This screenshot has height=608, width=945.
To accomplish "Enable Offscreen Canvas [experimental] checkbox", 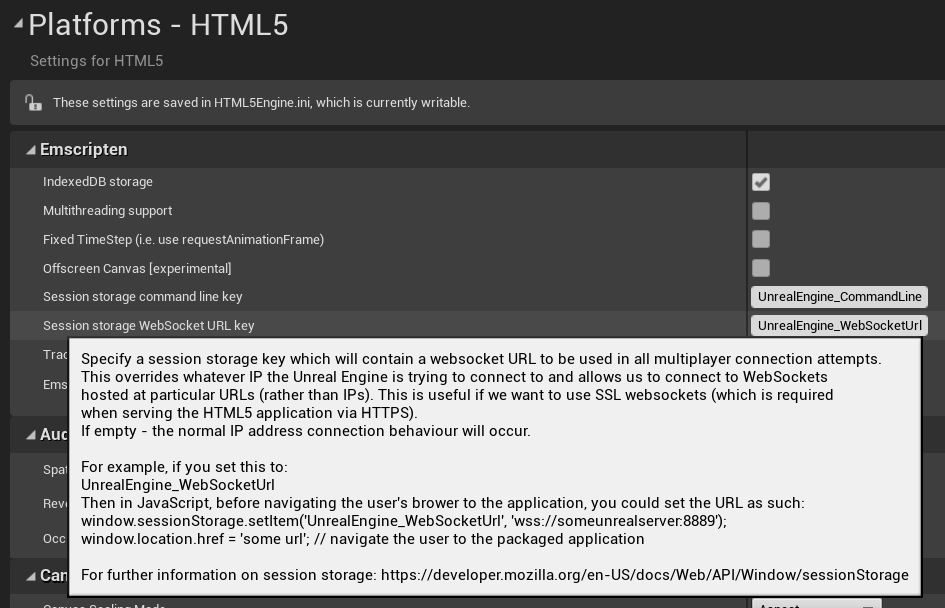I will point(761,268).
